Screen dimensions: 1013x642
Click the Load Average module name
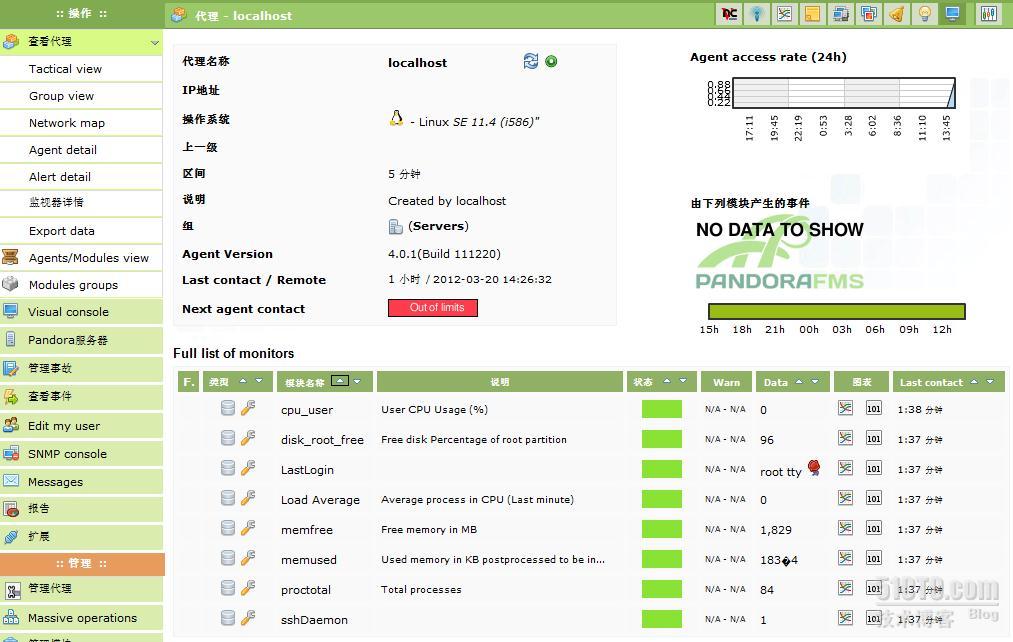click(320, 499)
